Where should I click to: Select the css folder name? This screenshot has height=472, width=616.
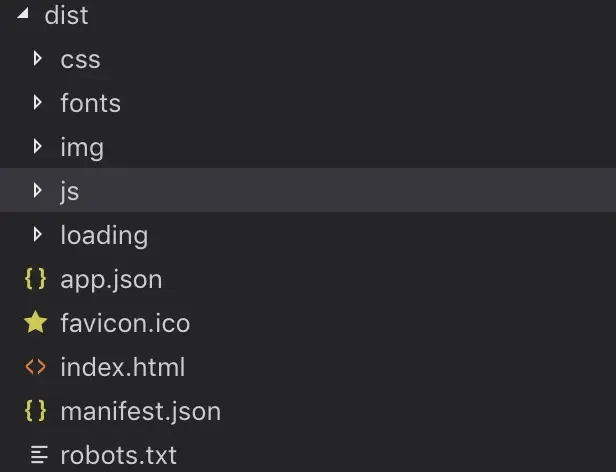81,60
